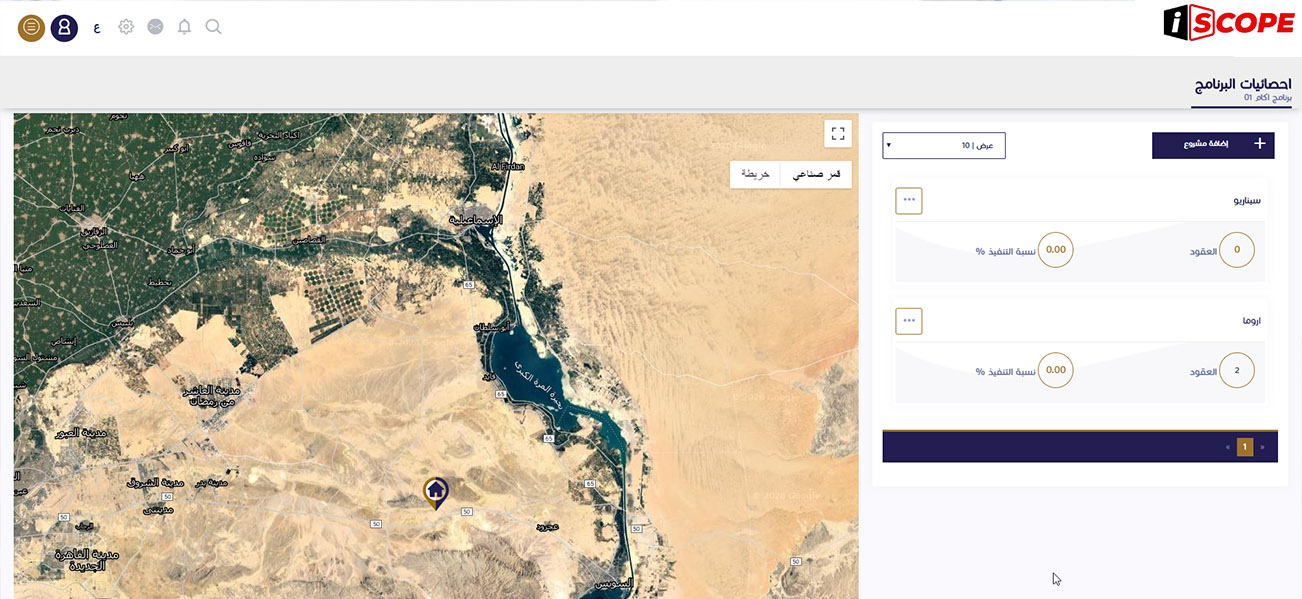The height and width of the screenshot is (599, 1302).
Task: Open notifications via the bell icon
Action: point(184,27)
